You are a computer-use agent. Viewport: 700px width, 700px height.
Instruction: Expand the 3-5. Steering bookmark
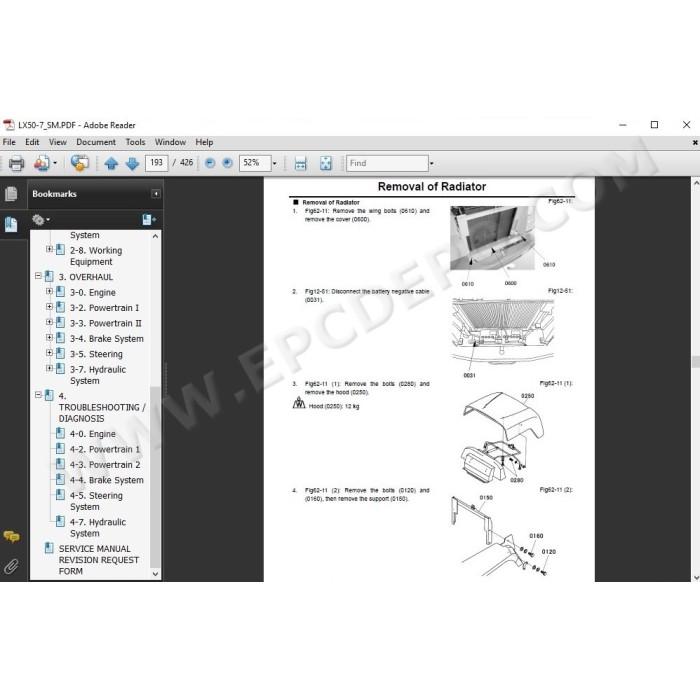point(50,353)
